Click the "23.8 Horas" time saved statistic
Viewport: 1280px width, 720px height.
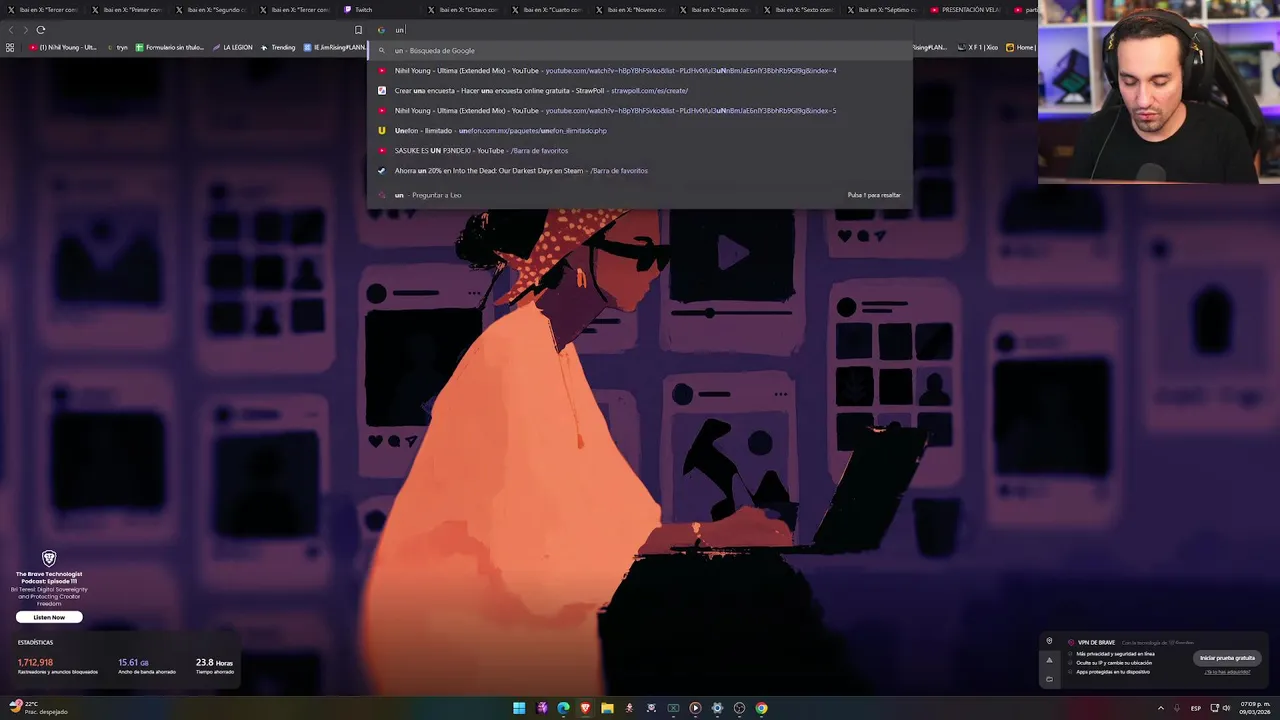(x=214, y=662)
